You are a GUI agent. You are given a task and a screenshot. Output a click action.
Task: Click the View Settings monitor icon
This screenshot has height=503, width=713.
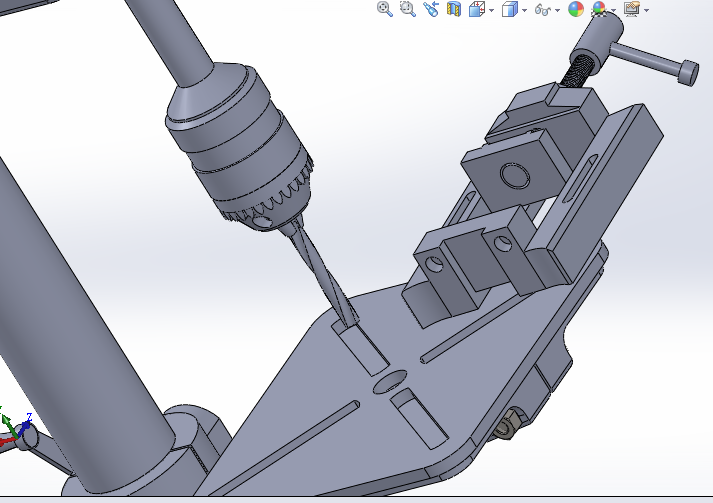click(x=632, y=9)
